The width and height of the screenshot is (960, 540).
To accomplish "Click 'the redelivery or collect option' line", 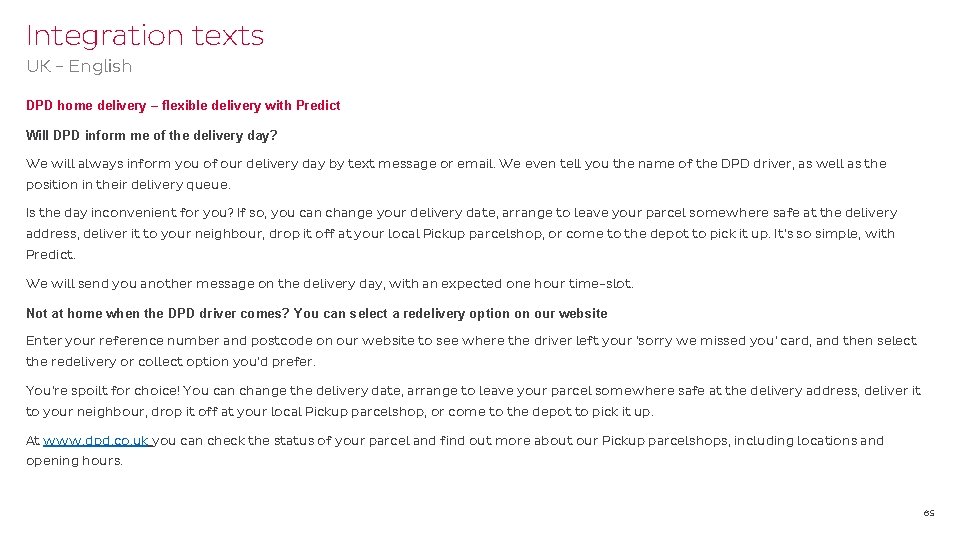I will pyautogui.click(x=171, y=361).
